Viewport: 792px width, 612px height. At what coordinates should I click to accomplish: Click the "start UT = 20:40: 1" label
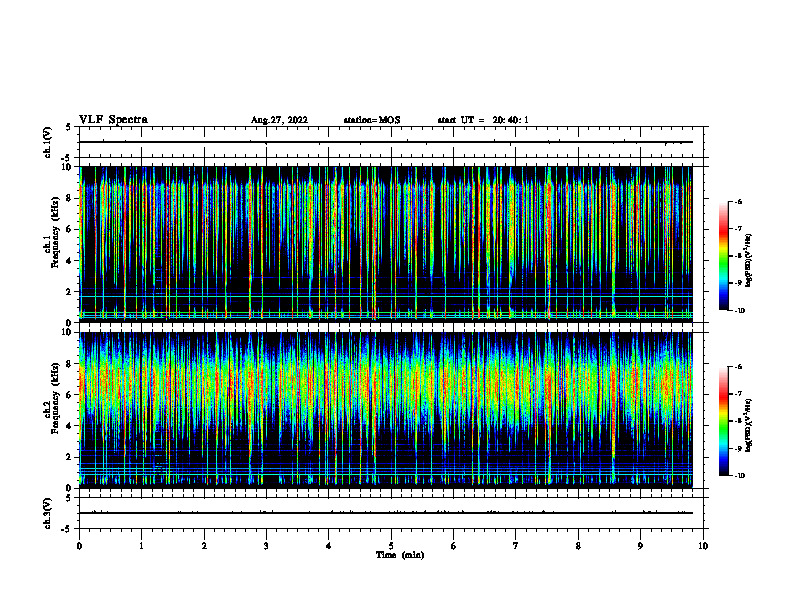[483, 120]
